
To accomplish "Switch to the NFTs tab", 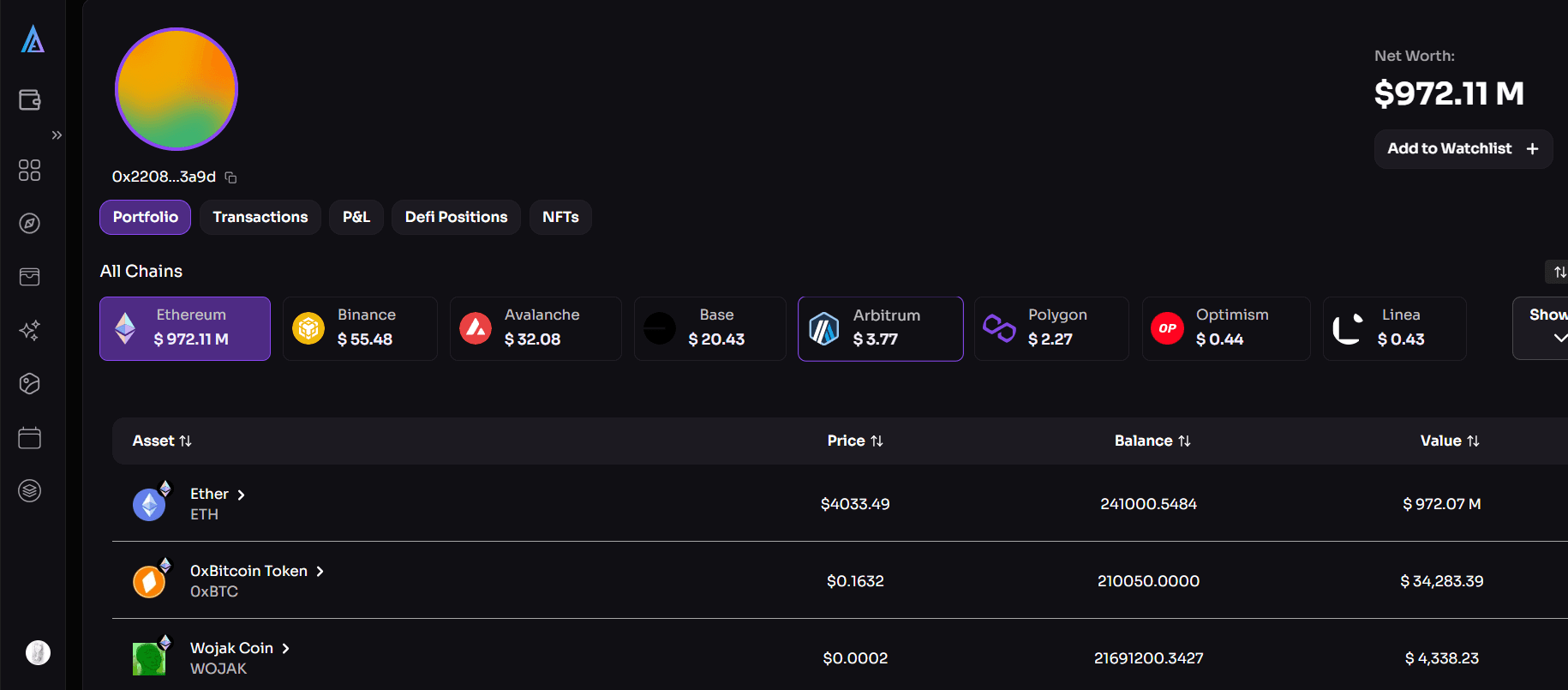I will [560, 217].
